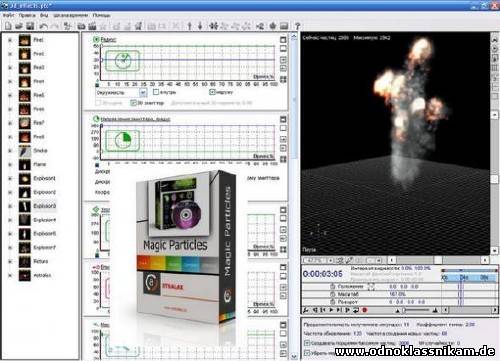Image resolution: width=500 pixels, height=361 pixels.
Task: Click the up arrow toolbar icon
Action: [x=190, y=26]
